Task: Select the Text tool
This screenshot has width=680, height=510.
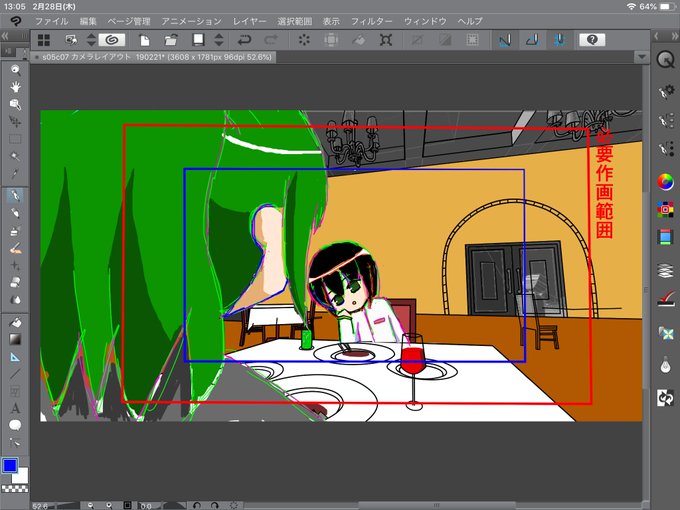Action: click(x=15, y=408)
